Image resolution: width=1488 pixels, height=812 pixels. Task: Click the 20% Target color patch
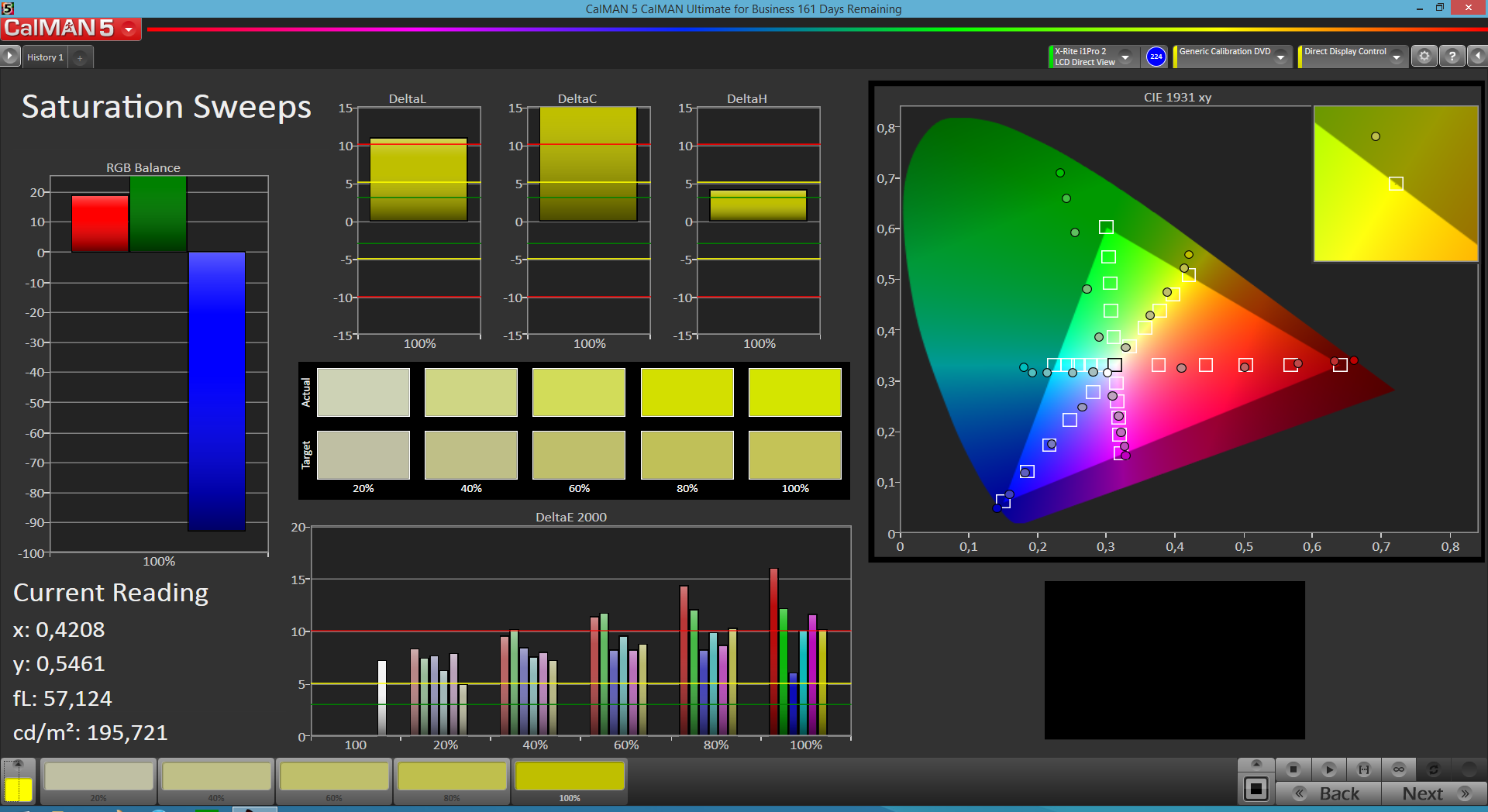[363, 455]
